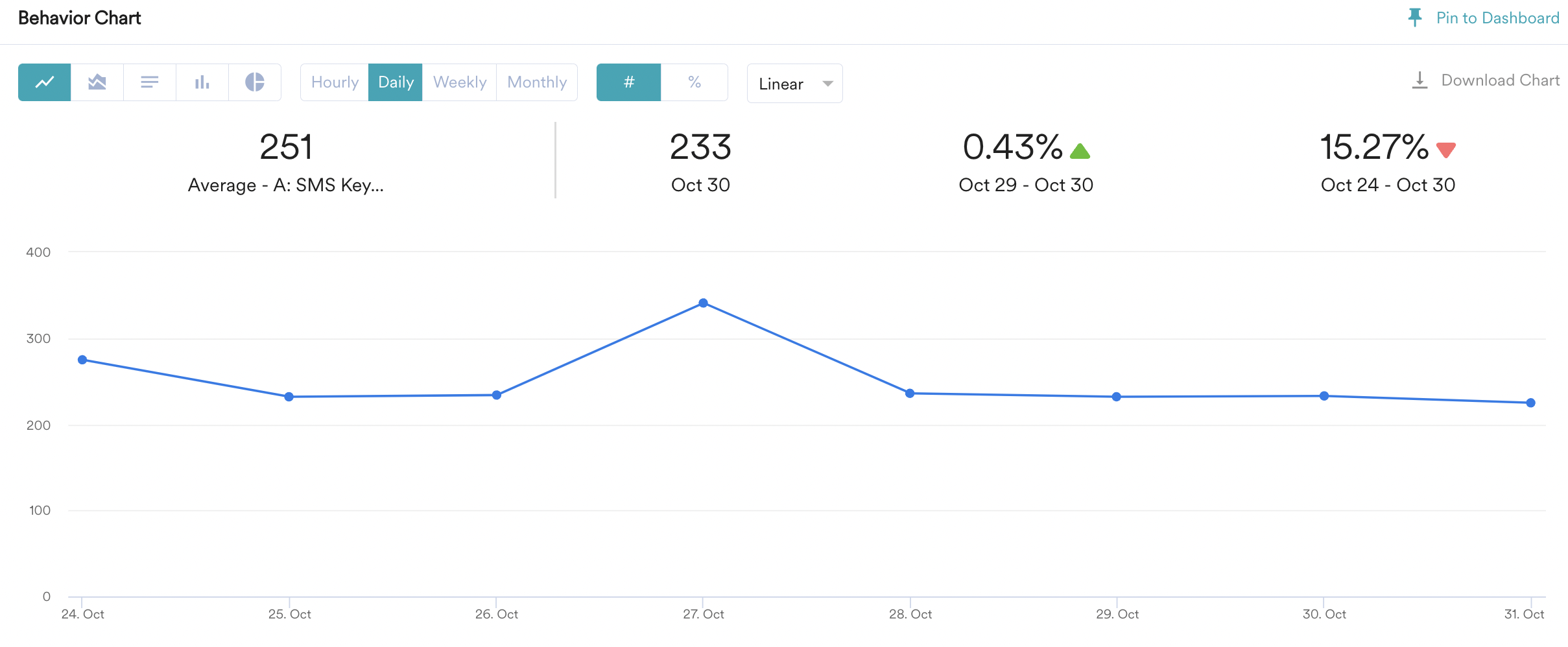
Task: Switch granularity to Hourly
Action: [335, 82]
